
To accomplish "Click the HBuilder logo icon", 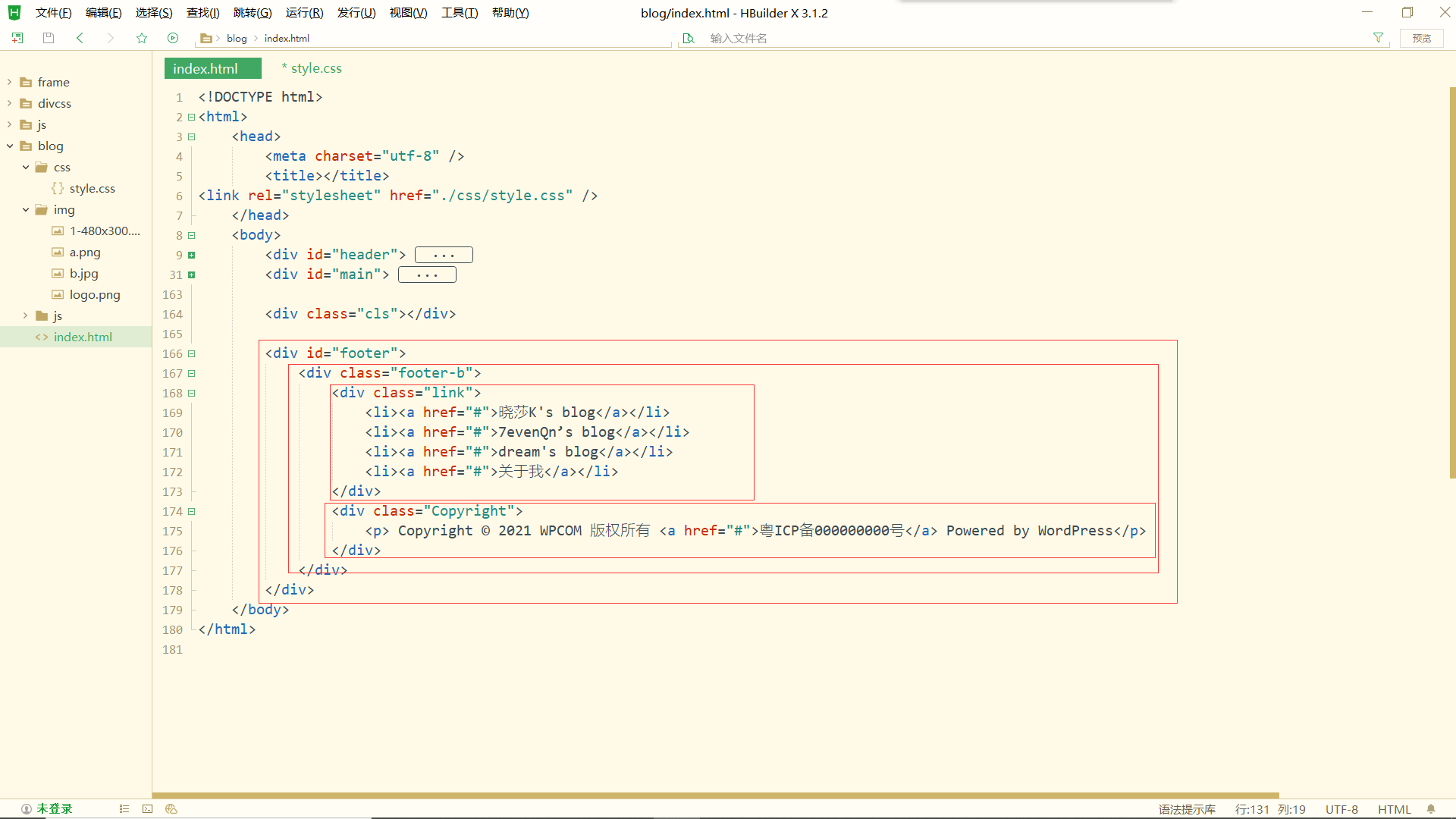I will [14, 13].
